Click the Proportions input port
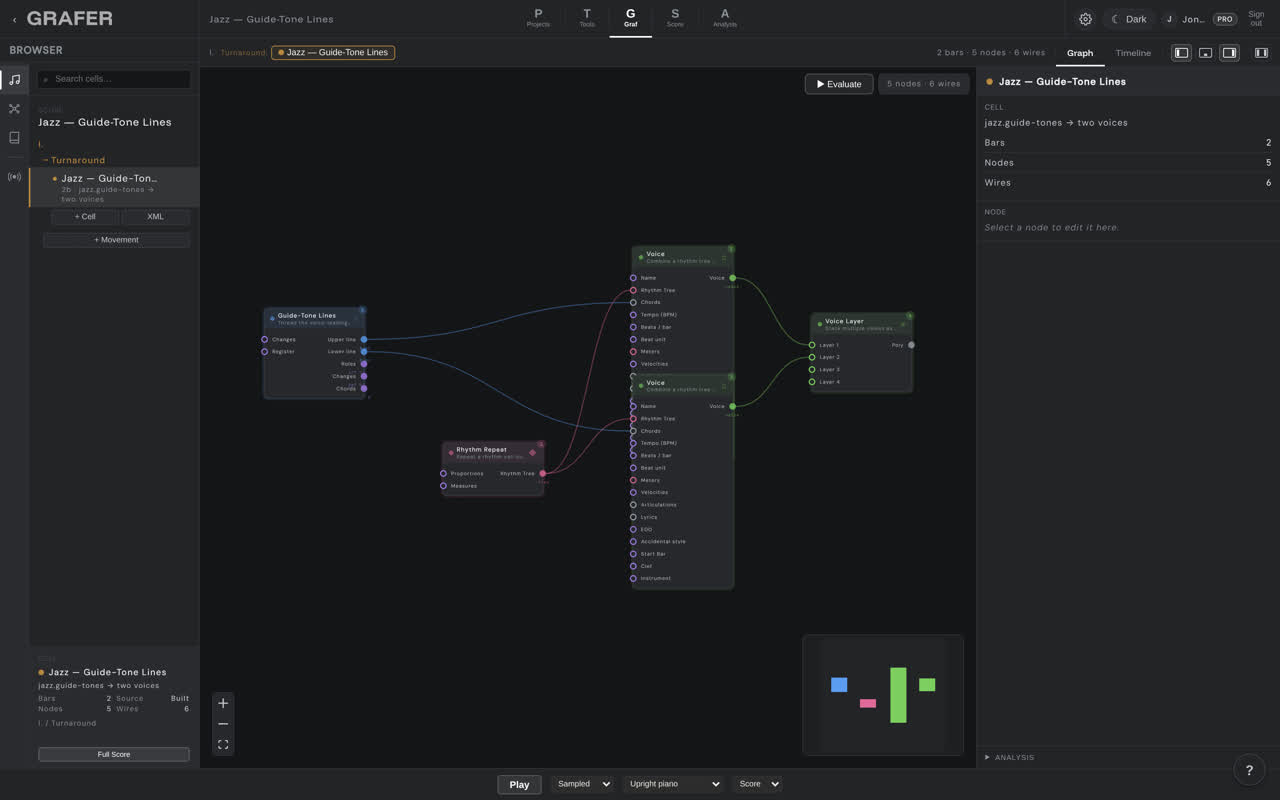1280x800 pixels. (443, 473)
